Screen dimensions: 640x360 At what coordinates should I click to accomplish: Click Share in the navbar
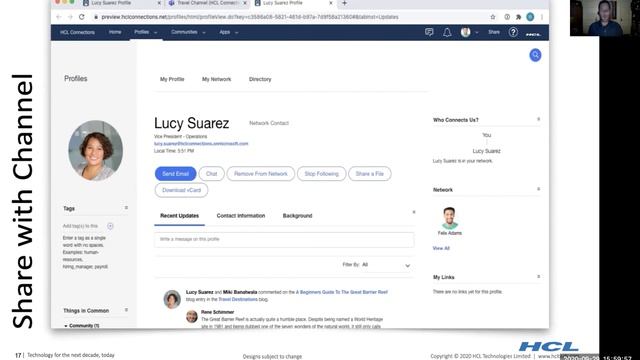point(494,32)
